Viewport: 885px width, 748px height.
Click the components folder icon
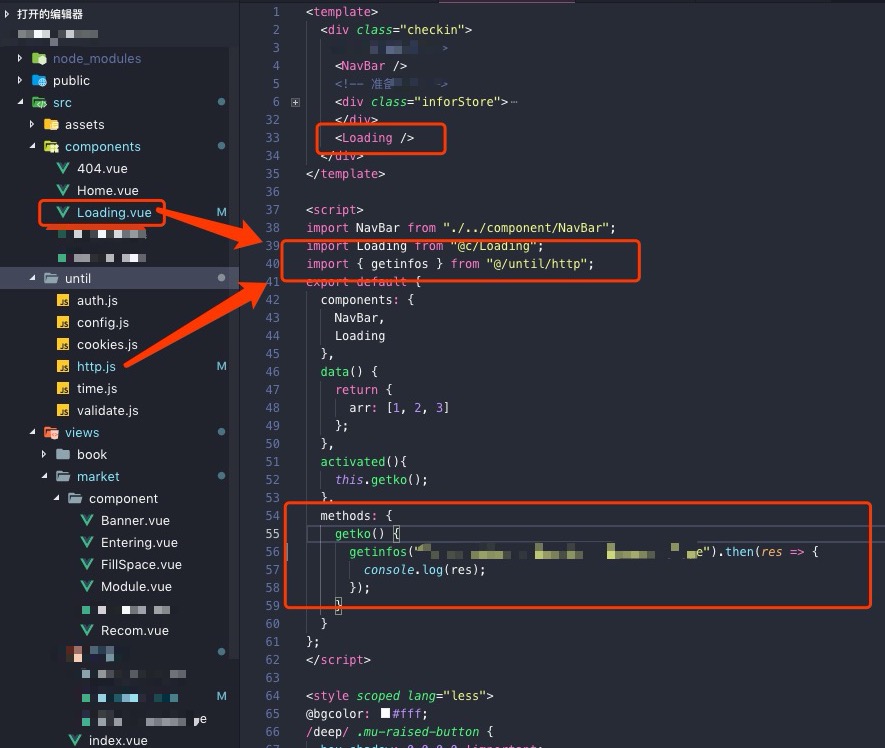[x=51, y=146]
